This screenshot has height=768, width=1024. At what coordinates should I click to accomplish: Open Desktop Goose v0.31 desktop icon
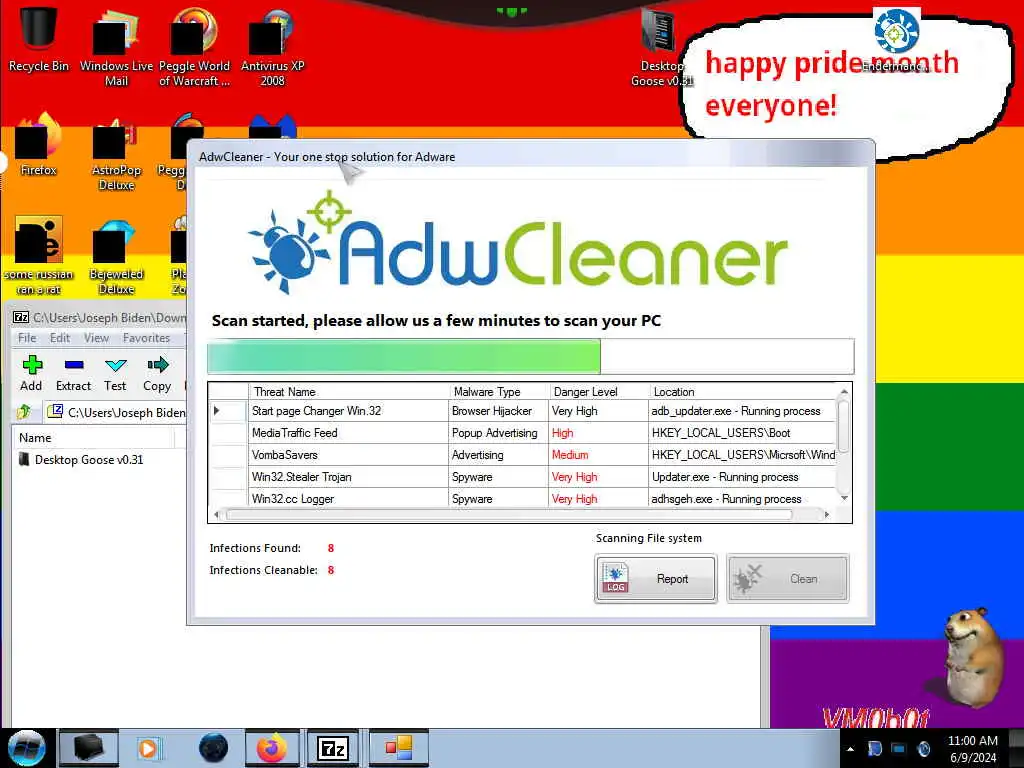pos(661,47)
